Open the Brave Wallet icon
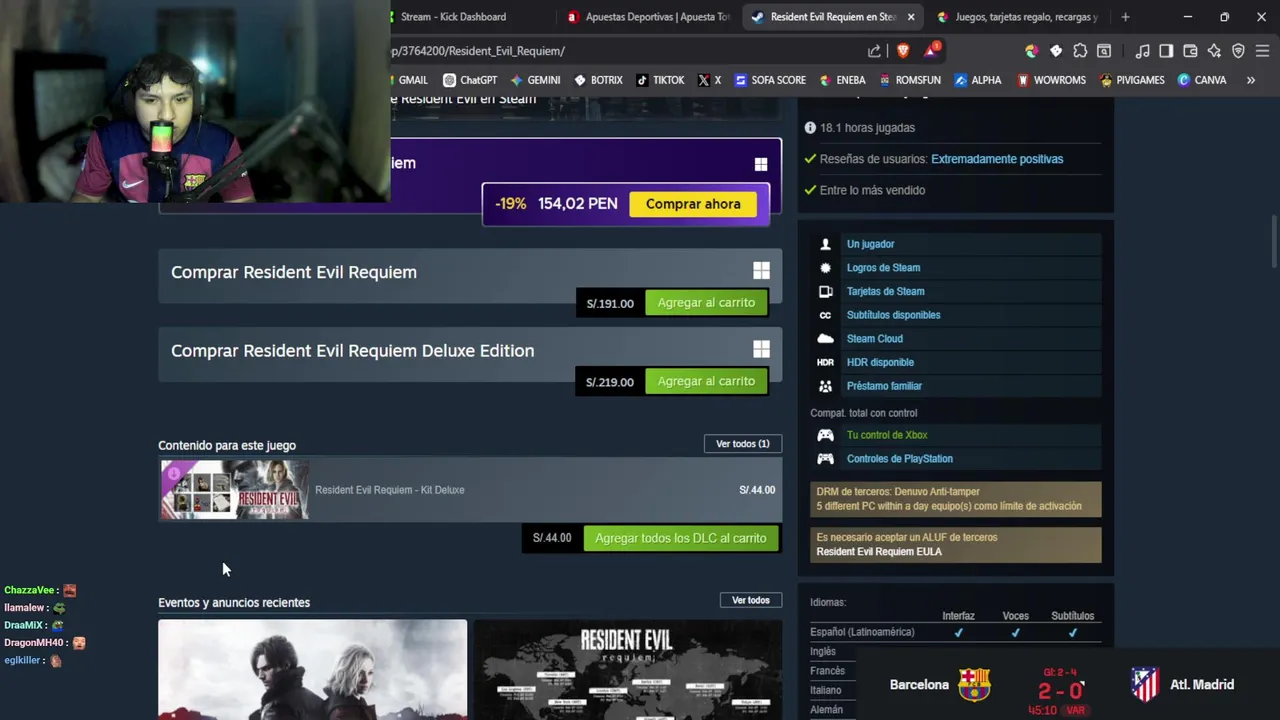 1190,51
